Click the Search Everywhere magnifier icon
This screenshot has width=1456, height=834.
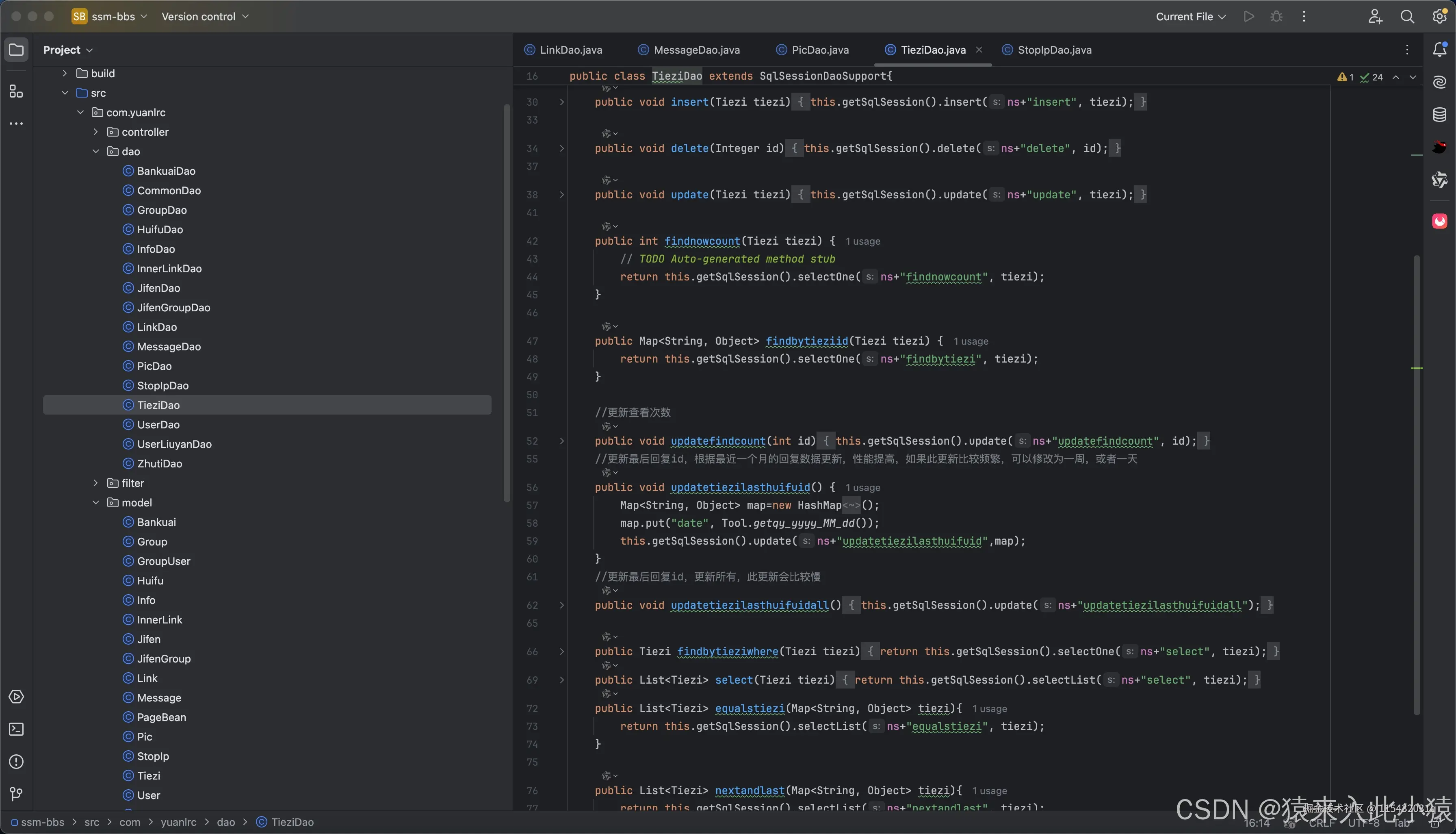1407,17
